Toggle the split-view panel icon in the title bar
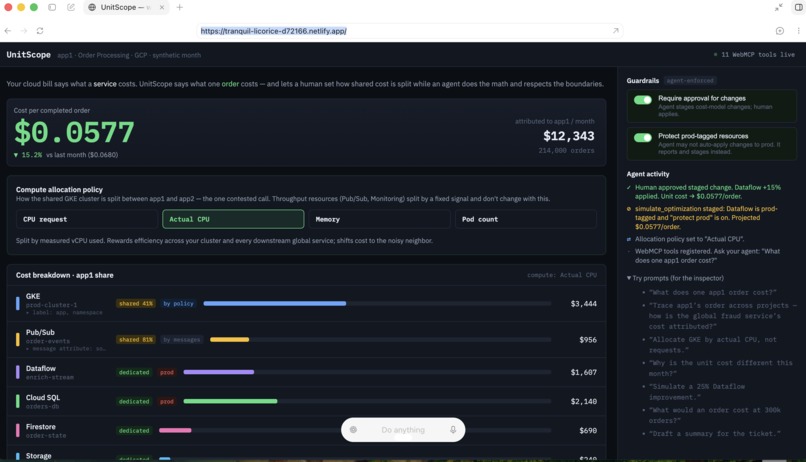Image resolution: width=806 pixels, height=462 pixels. [799, 7]
